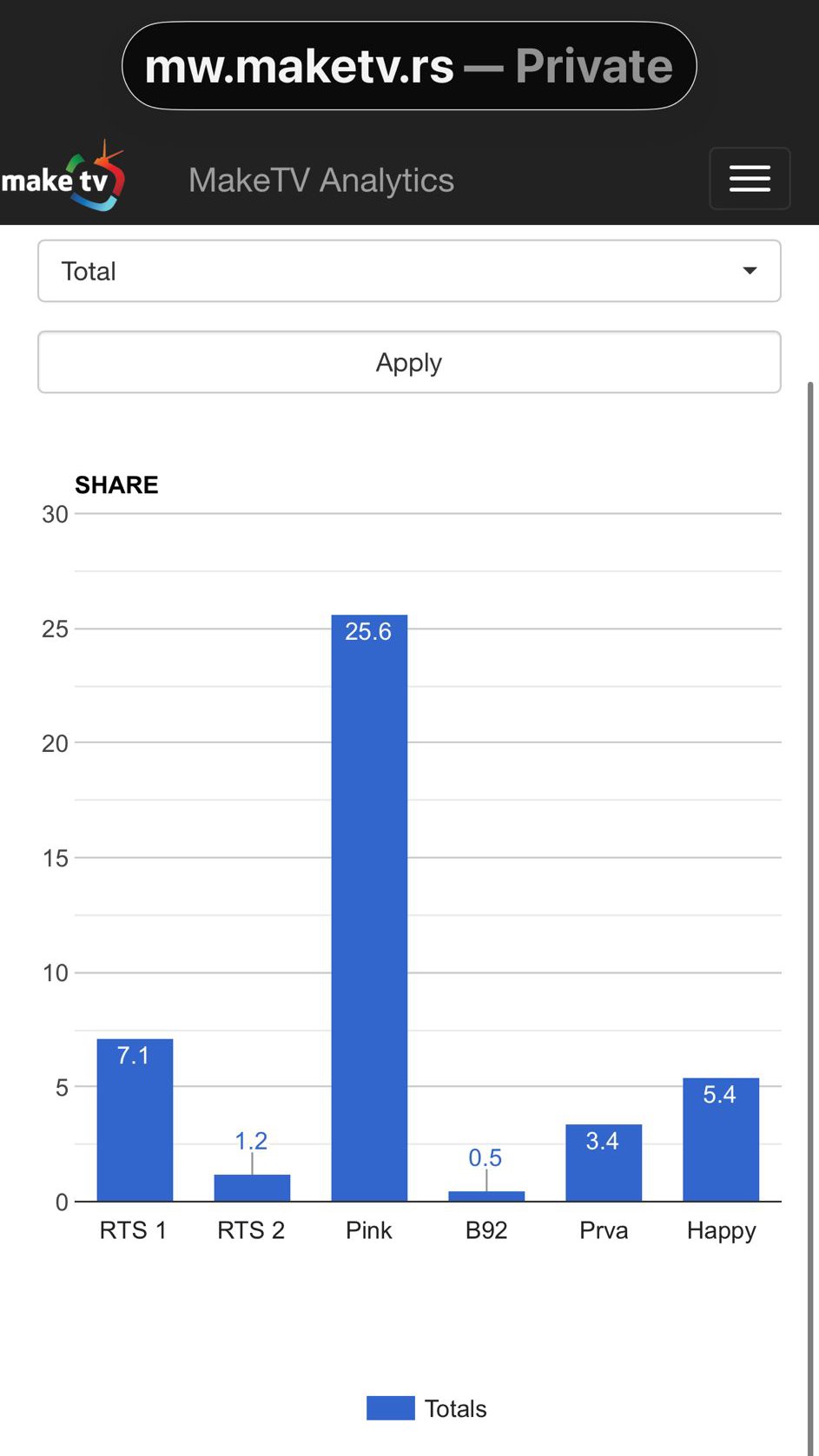Click the B92 bar in chart

click(x=486, y=1196)
